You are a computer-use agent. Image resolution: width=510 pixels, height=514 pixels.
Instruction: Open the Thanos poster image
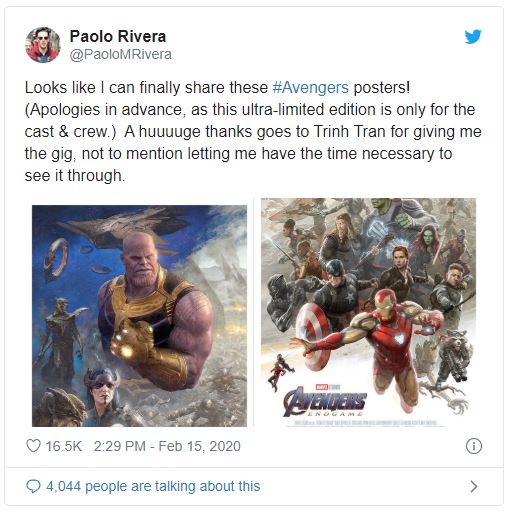point(139,316)
